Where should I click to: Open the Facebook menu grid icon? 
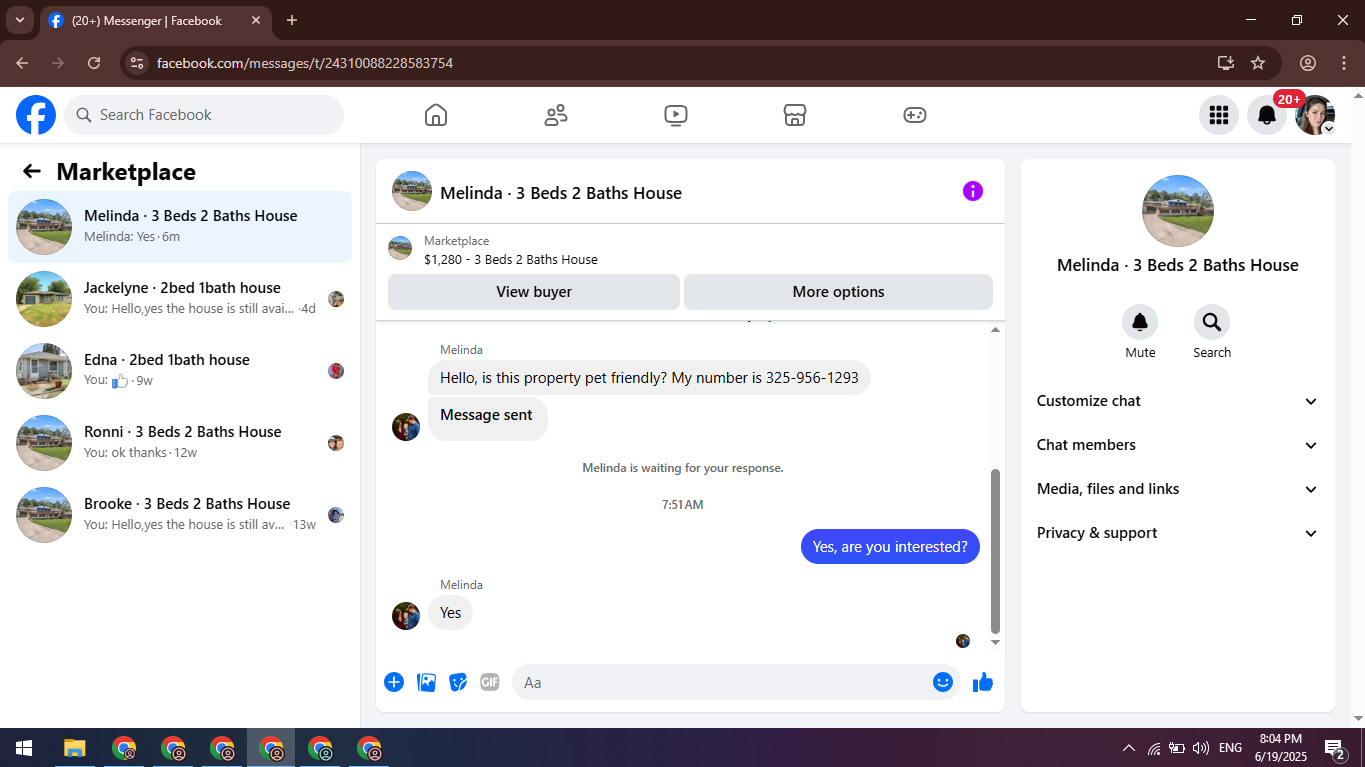click(x=1219, y=115)
